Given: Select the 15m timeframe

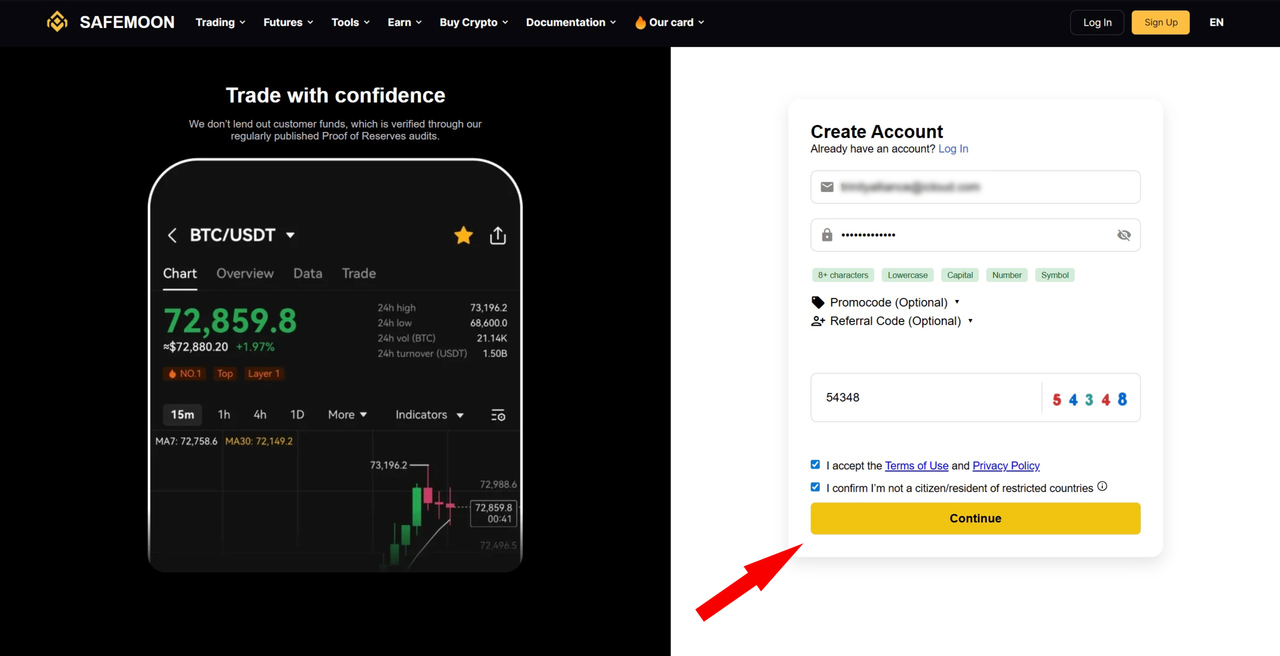Looking at the screenshot, I should coord(182,414).
